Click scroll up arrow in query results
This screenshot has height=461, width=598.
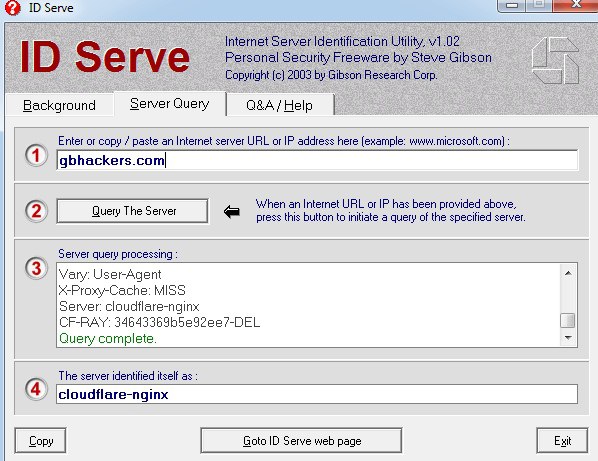pos(568,273)
